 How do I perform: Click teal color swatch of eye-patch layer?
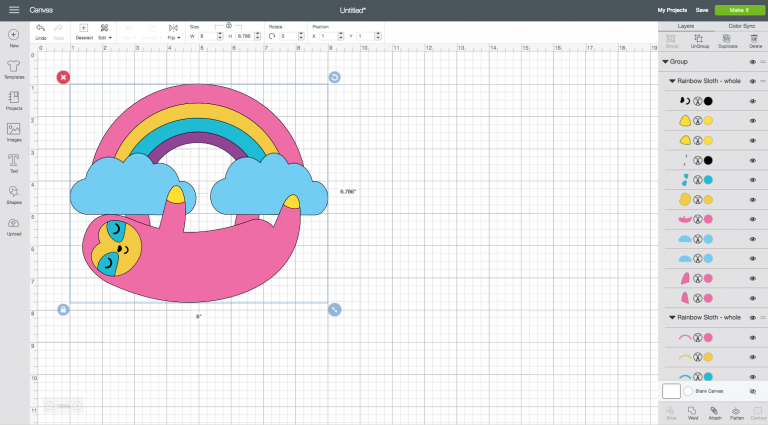[x=708, y=180]
